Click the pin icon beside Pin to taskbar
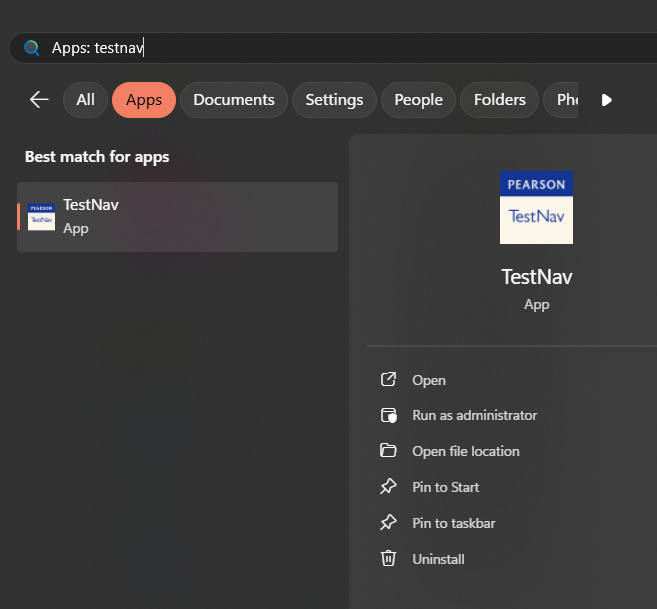This screenshot has height=609, width=657. (388, 523)
